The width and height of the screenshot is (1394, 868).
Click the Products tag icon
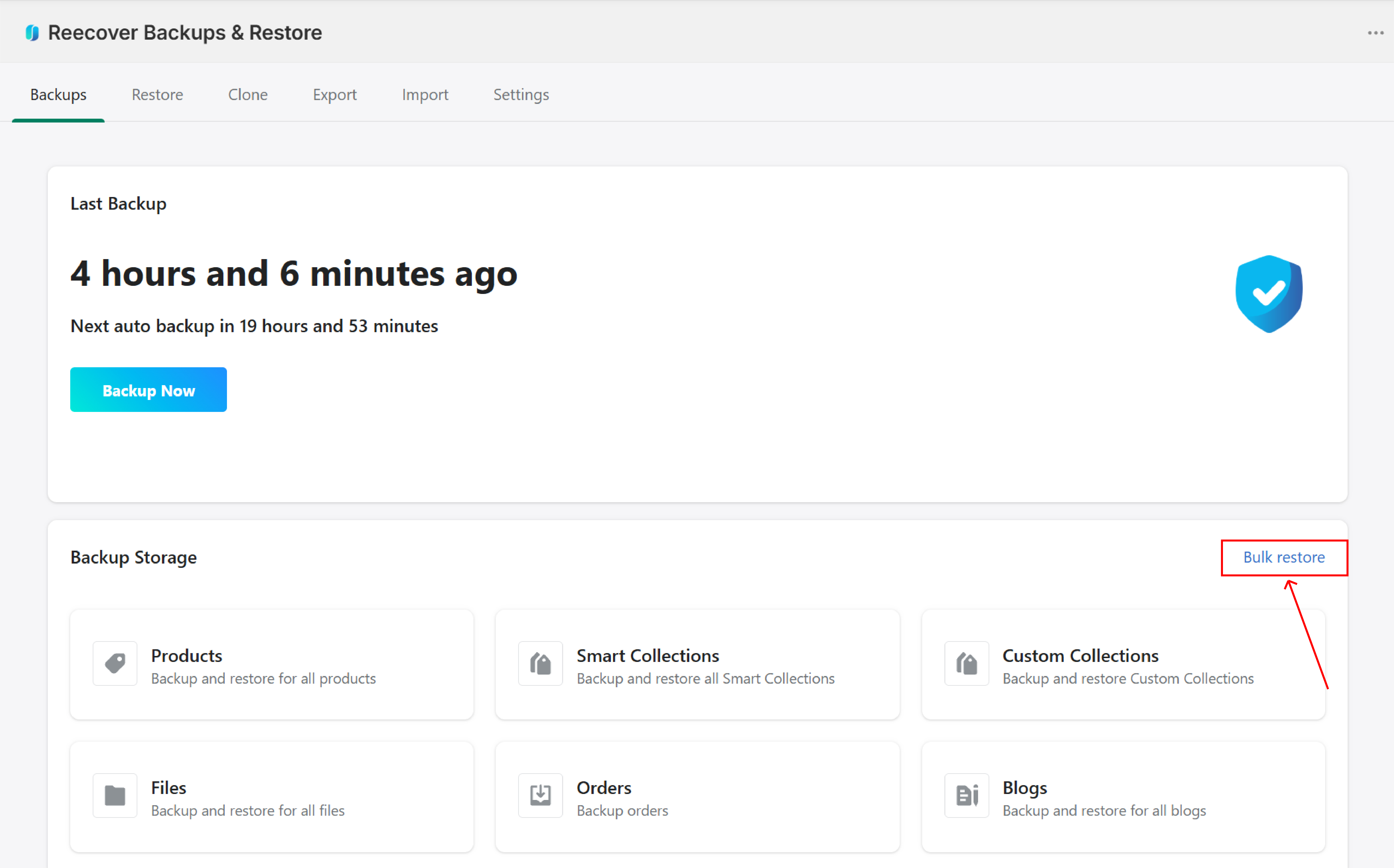(x=115, y=663)
